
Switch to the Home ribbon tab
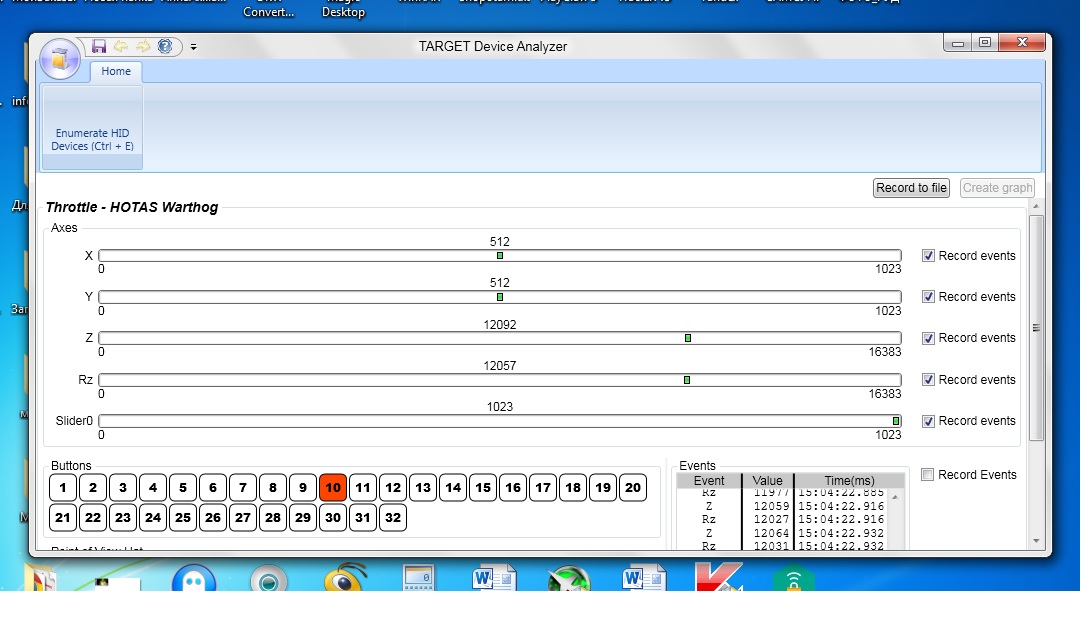coord(116,71)
